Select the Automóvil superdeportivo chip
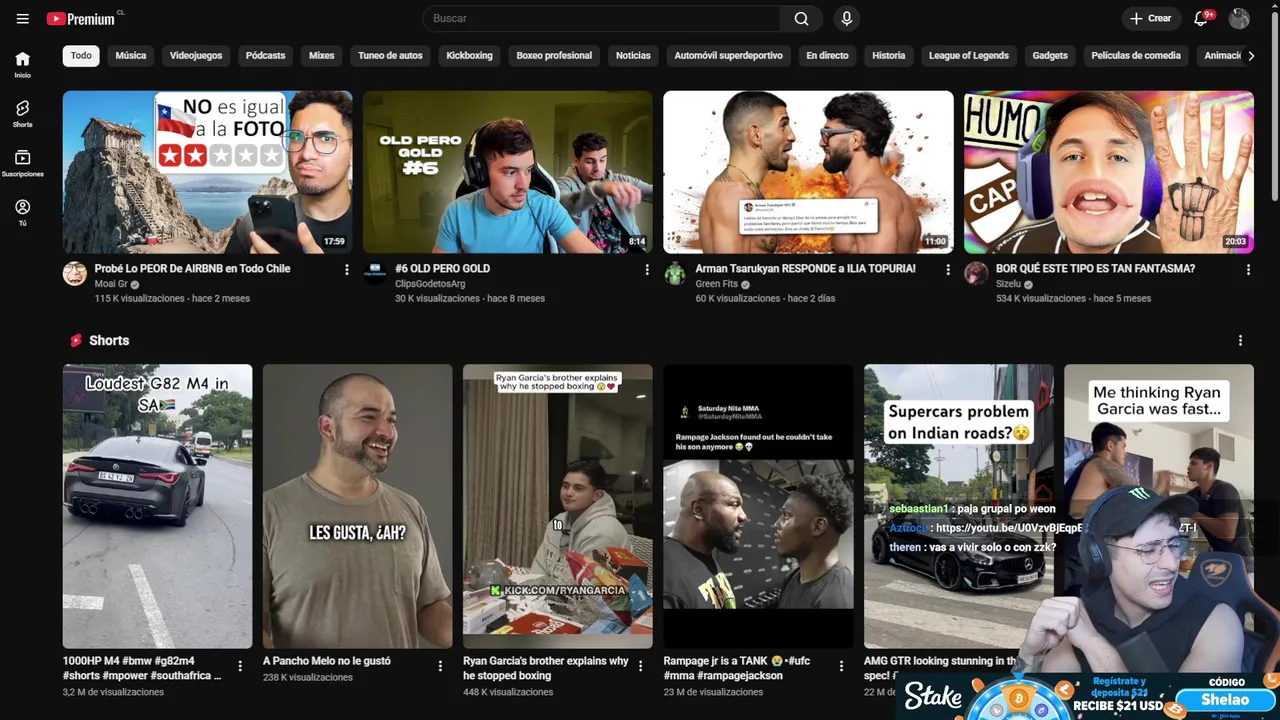 [x=728, y=56]
